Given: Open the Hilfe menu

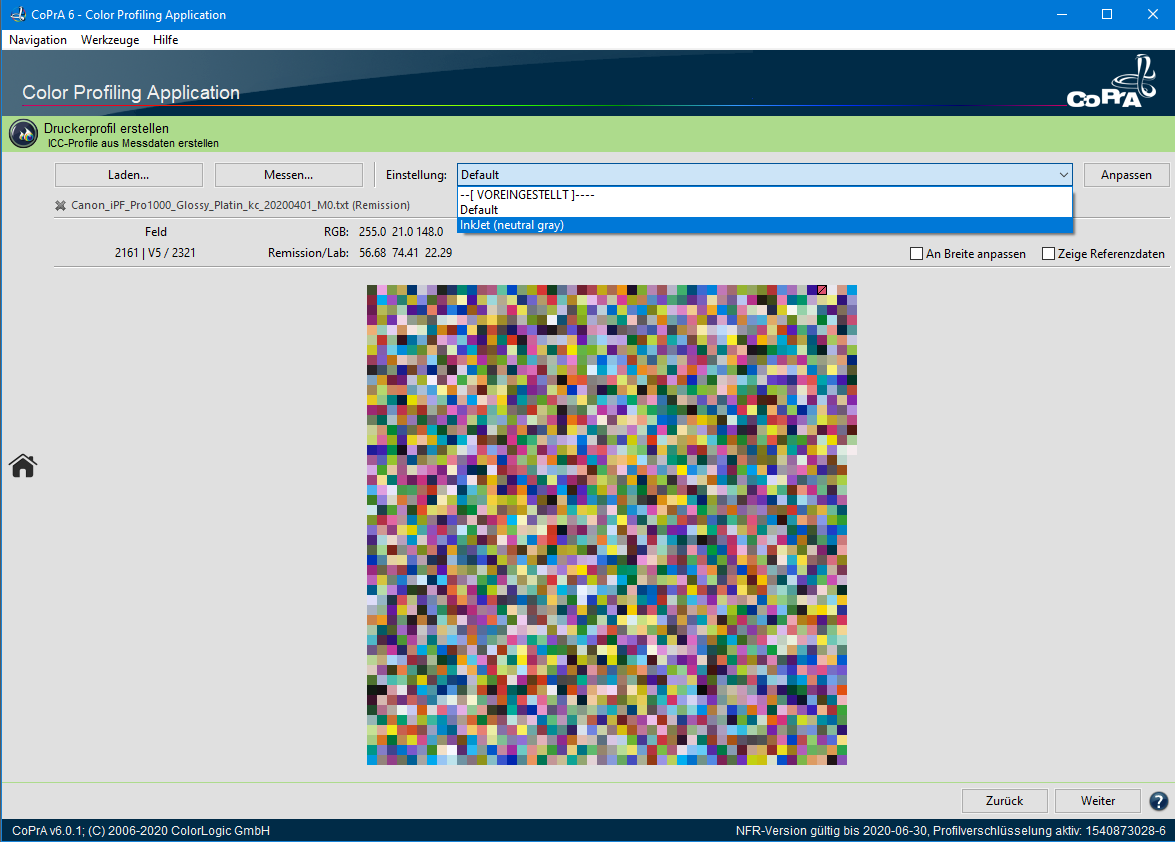Looking at the screenshot, I should [166, 40].
